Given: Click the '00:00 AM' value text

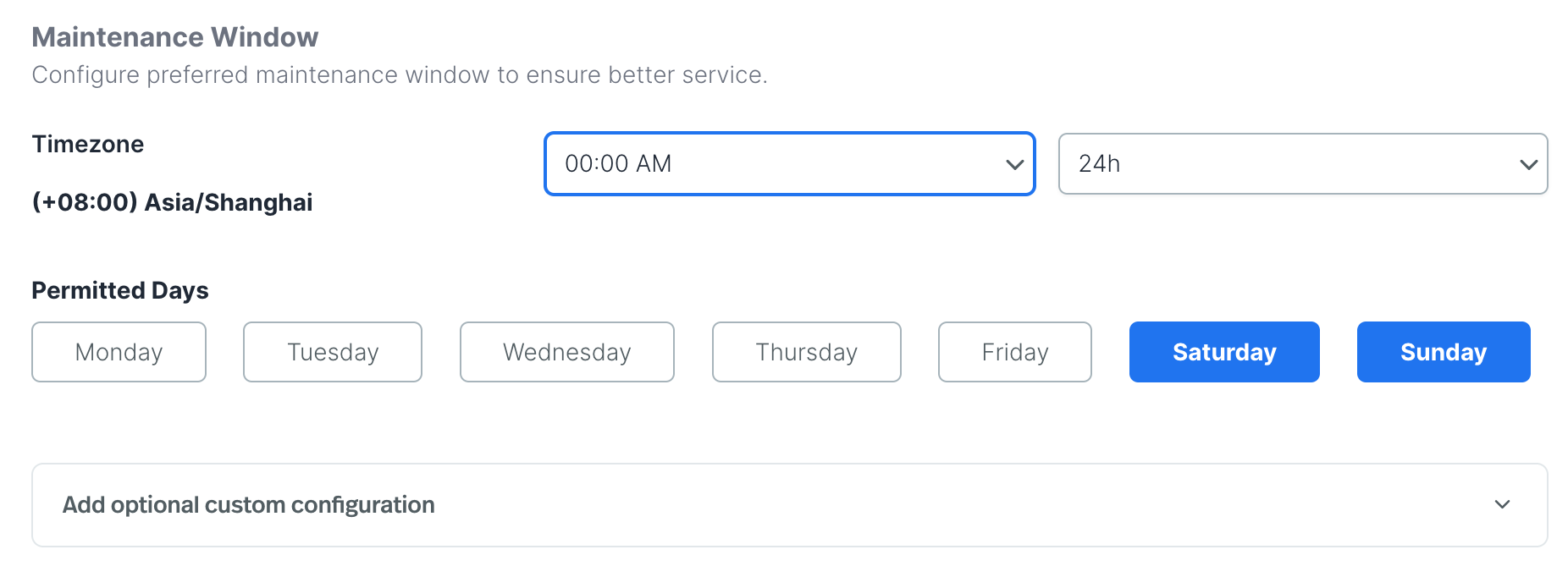Looking at the screenshot, I should tap(618, 163).
